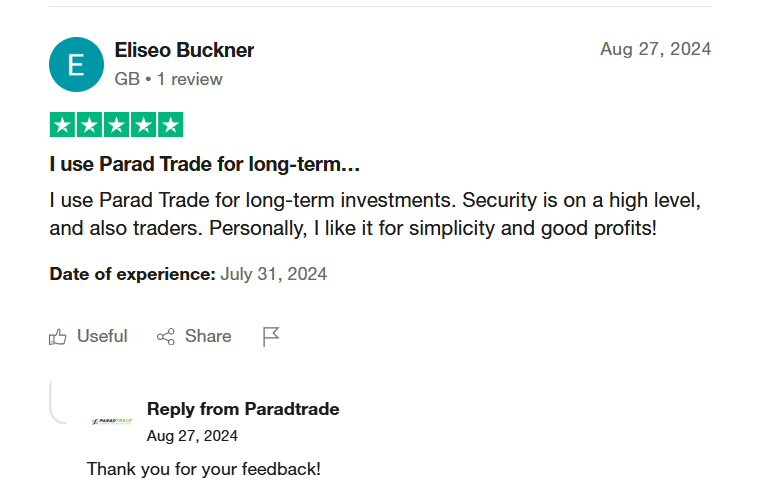Screen dimensions: 763x501
Task: Click the thumbs-up icon beside Useful
Action: pos(57,337)
